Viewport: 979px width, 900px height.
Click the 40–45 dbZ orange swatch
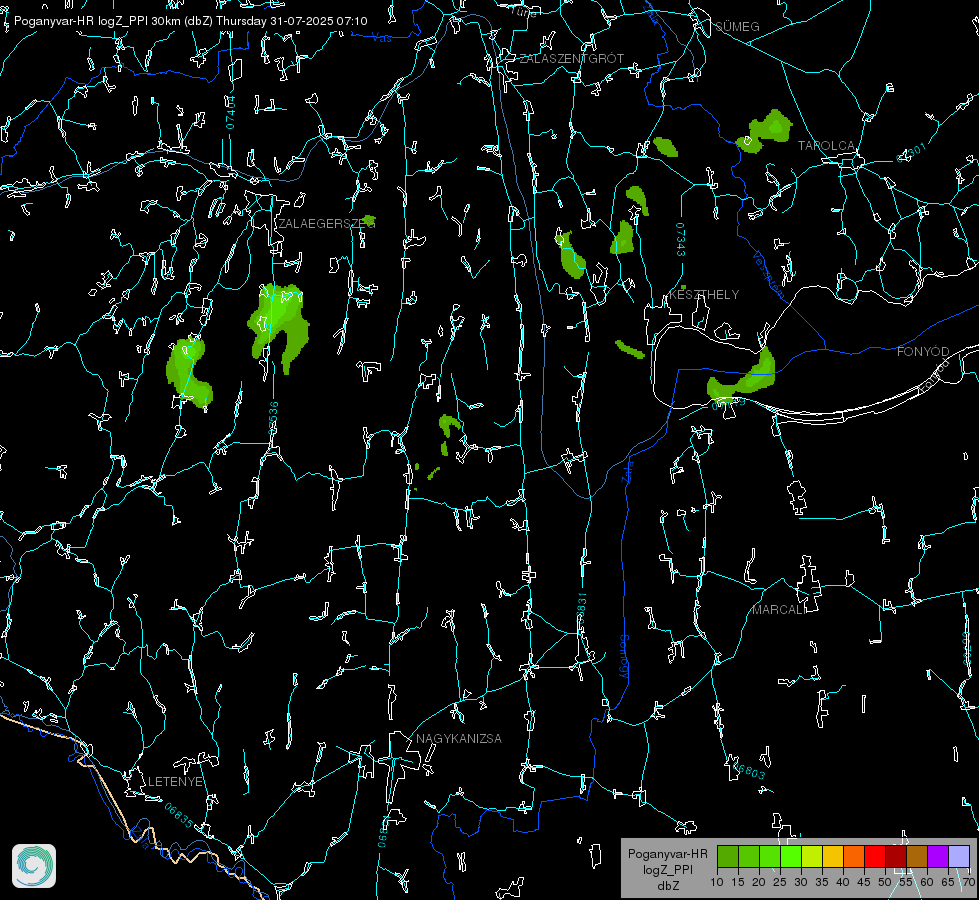pos(854,857)
